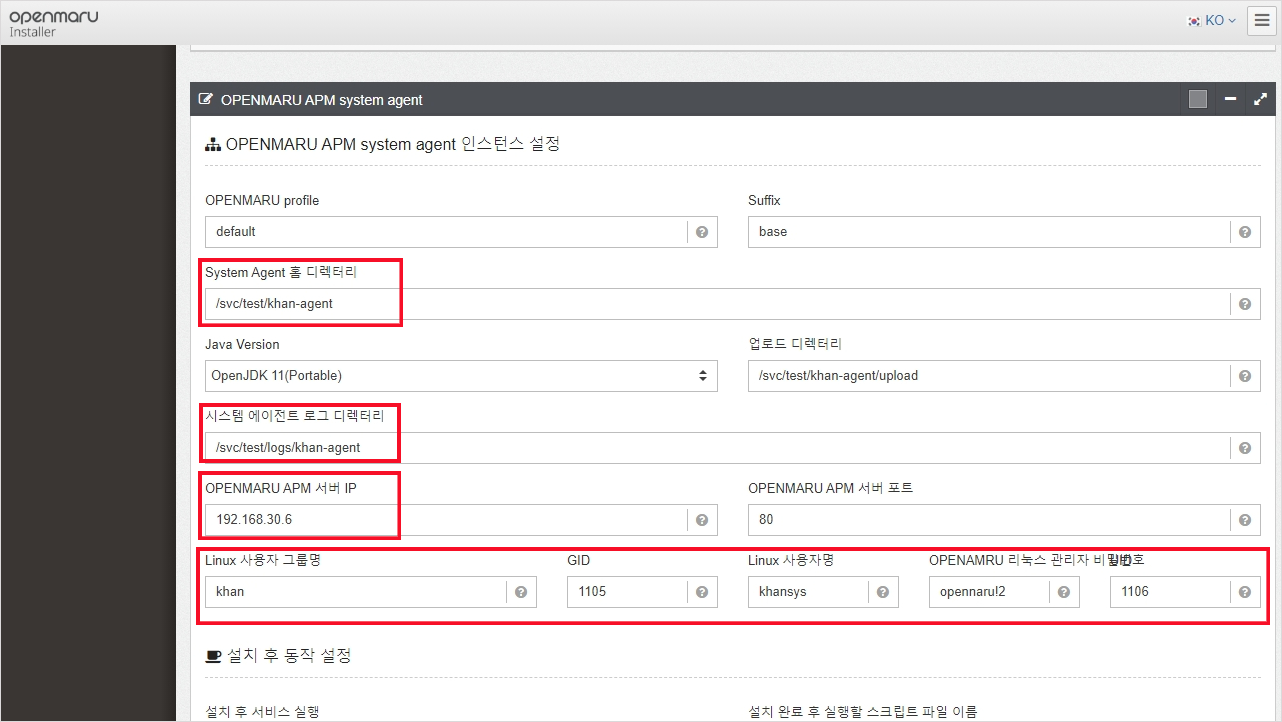Click help icon beside Linux user name field
The height and width of the screenshot is (722, 1282).
[883, 592]
